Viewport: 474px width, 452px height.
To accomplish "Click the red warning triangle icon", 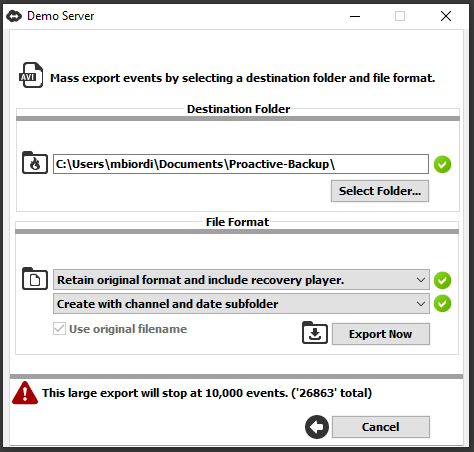I will 25,393.
